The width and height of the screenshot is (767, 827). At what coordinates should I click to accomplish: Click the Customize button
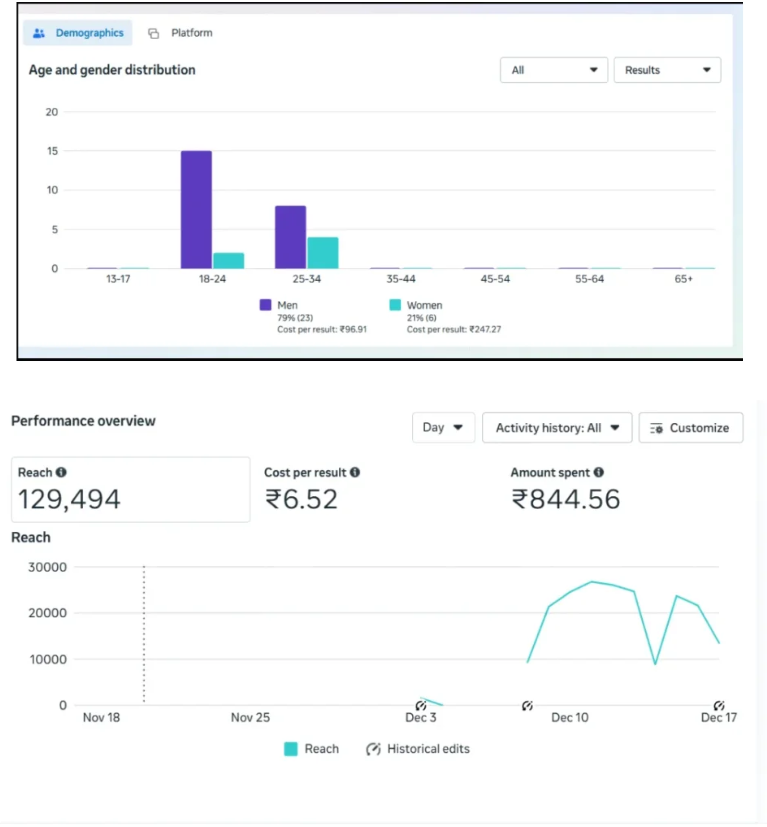[691, 428]
